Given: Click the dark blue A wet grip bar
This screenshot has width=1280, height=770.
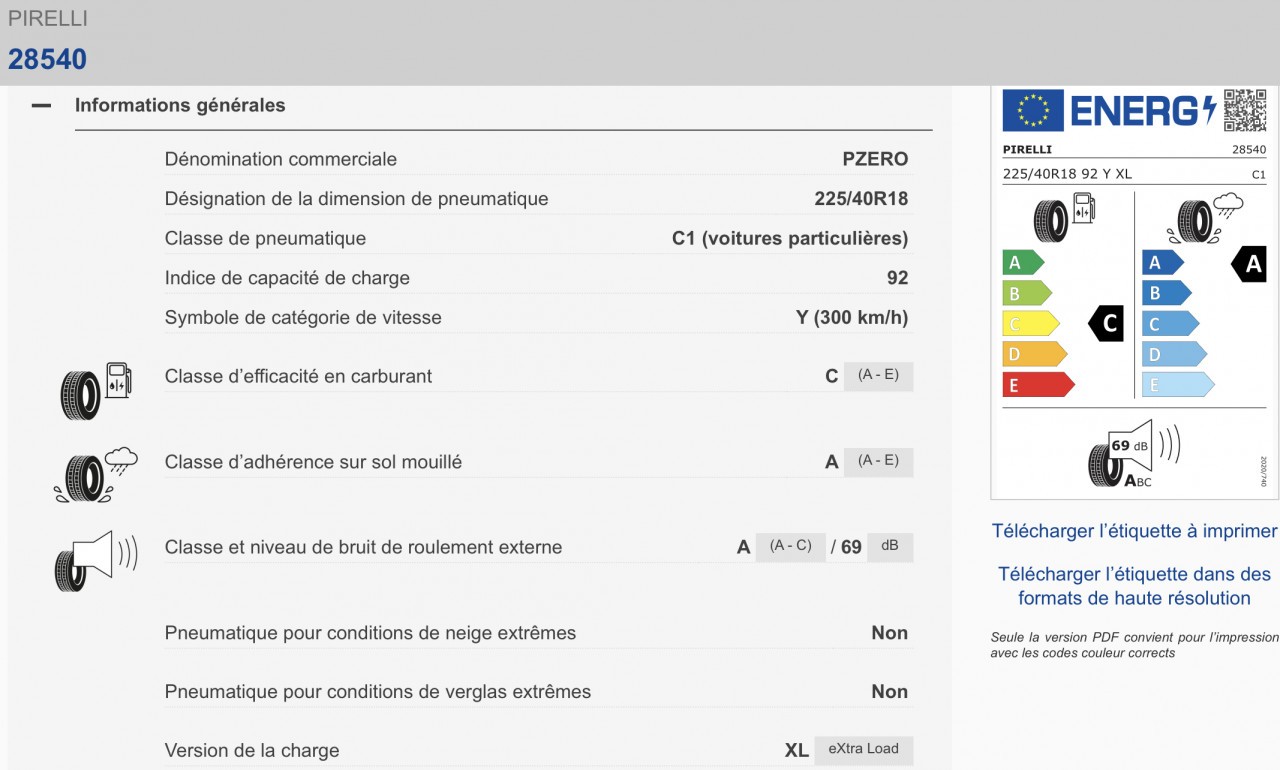Looking at the screenshot, I should pyautogui.click(x=1163, y=263).
